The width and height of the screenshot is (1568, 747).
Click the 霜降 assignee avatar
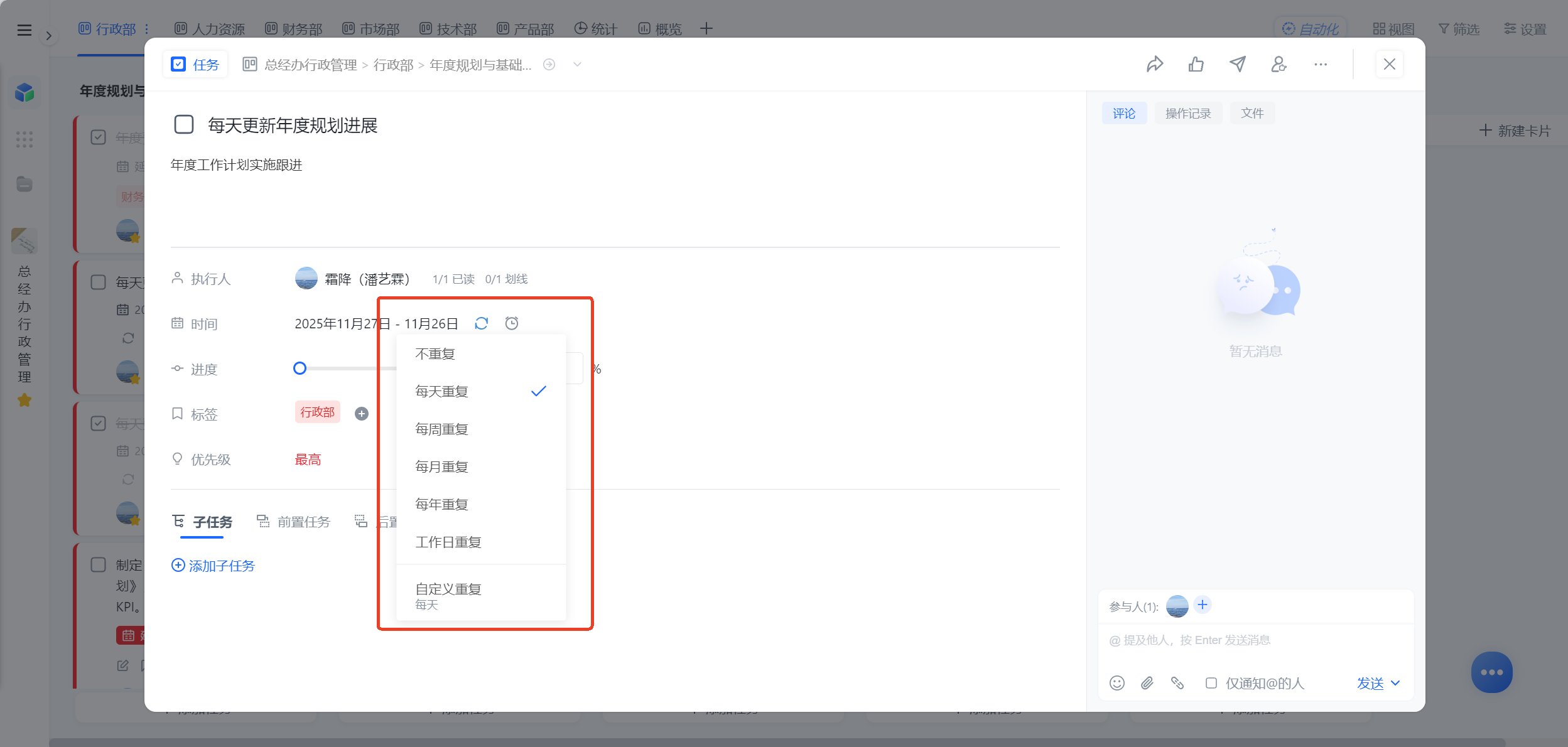[x=306, y=278]
